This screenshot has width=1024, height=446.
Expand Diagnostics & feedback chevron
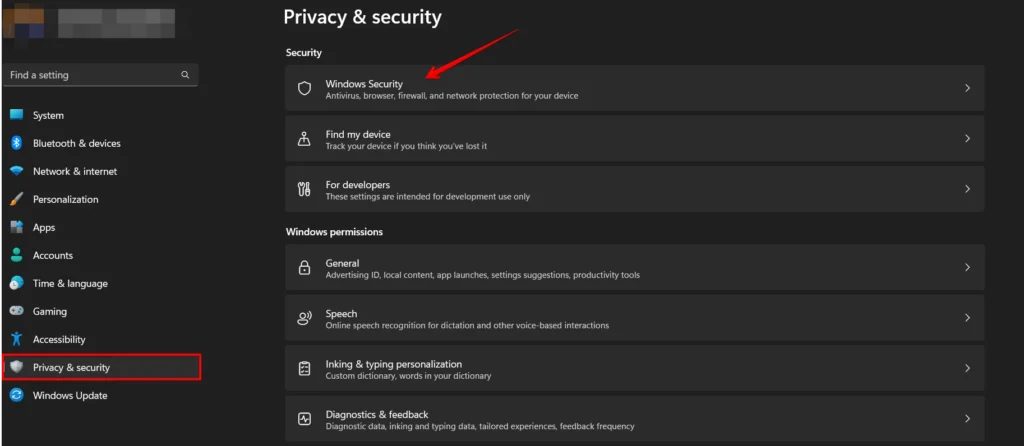point(968,419)
